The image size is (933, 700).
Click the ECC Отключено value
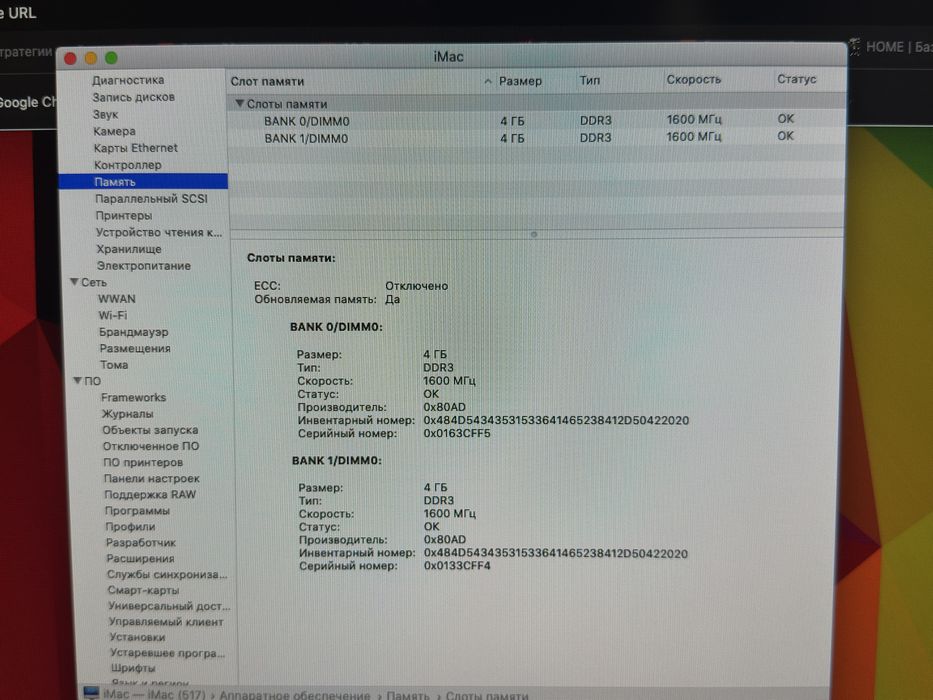pyautogui.click(x=417, y=286)
